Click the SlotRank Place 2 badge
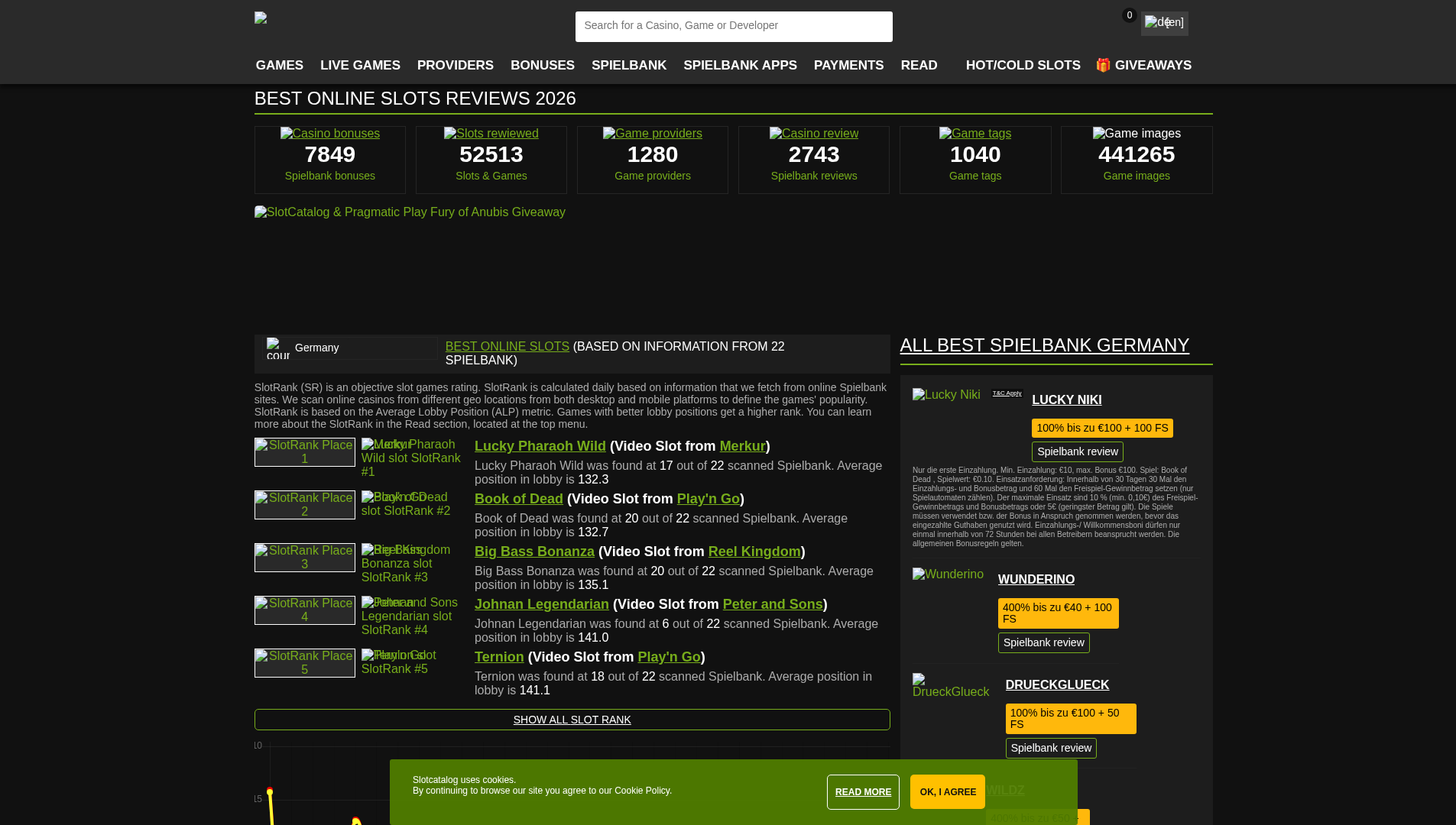 305,505
